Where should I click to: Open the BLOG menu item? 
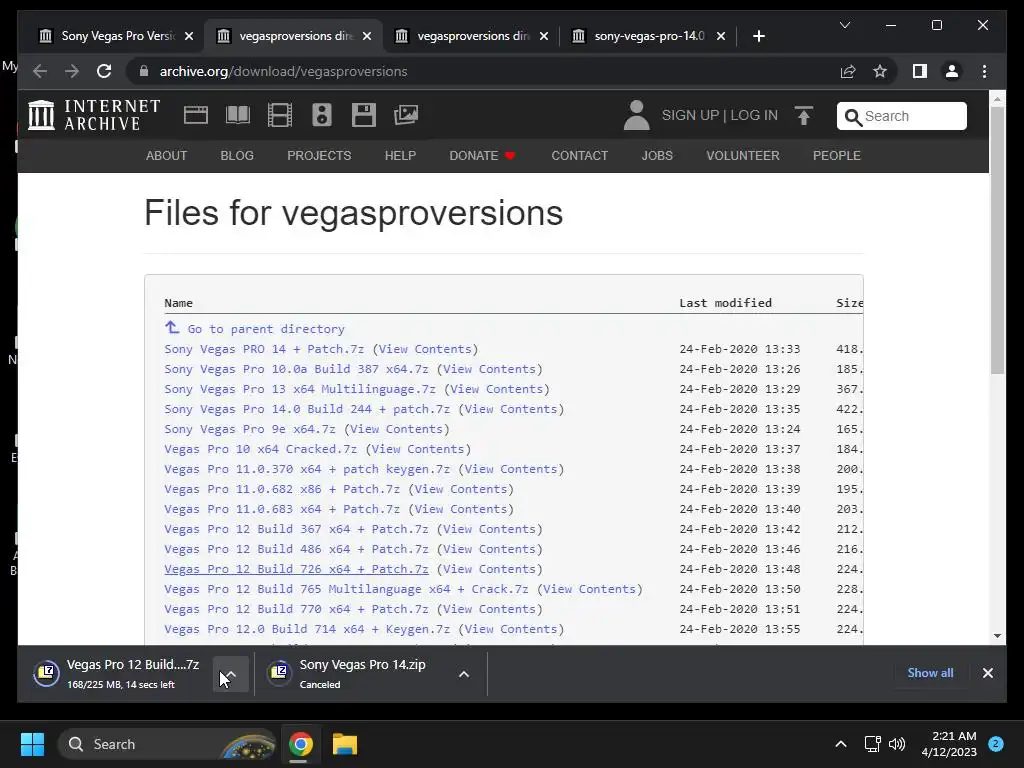tap(237, 155)
